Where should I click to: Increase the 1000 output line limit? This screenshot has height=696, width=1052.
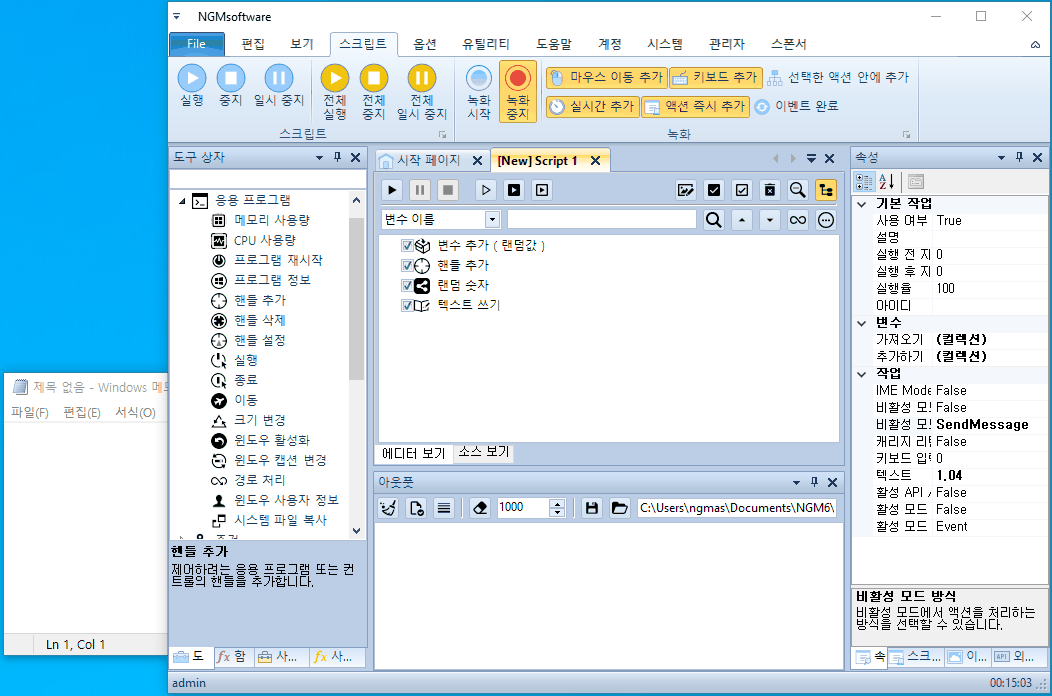click(557, 503)
